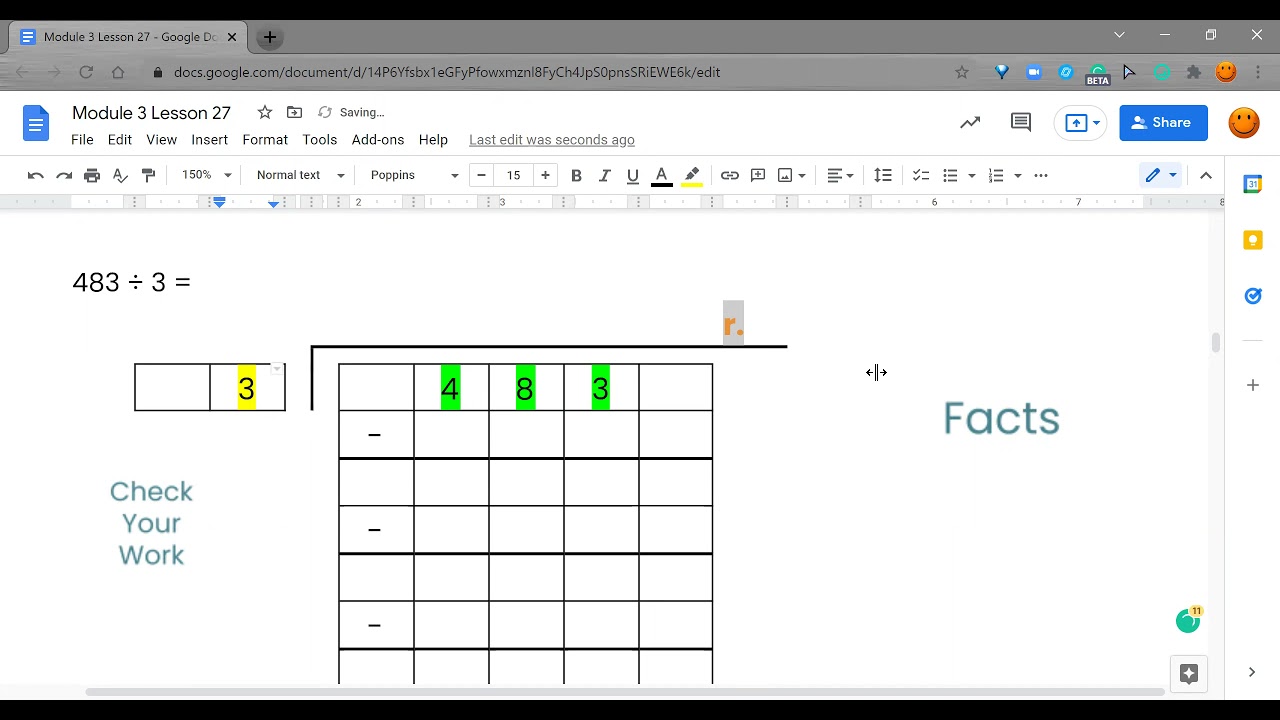The image size is (1280, 720).
Task: Open a new Chrome tab
Action: 269,37
